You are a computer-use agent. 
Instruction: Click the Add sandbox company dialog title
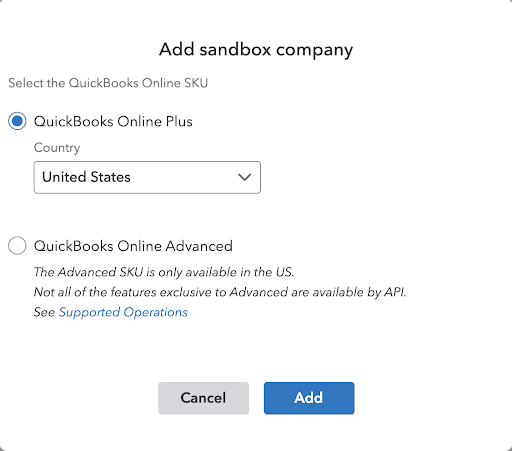click(x=256, y=50)
